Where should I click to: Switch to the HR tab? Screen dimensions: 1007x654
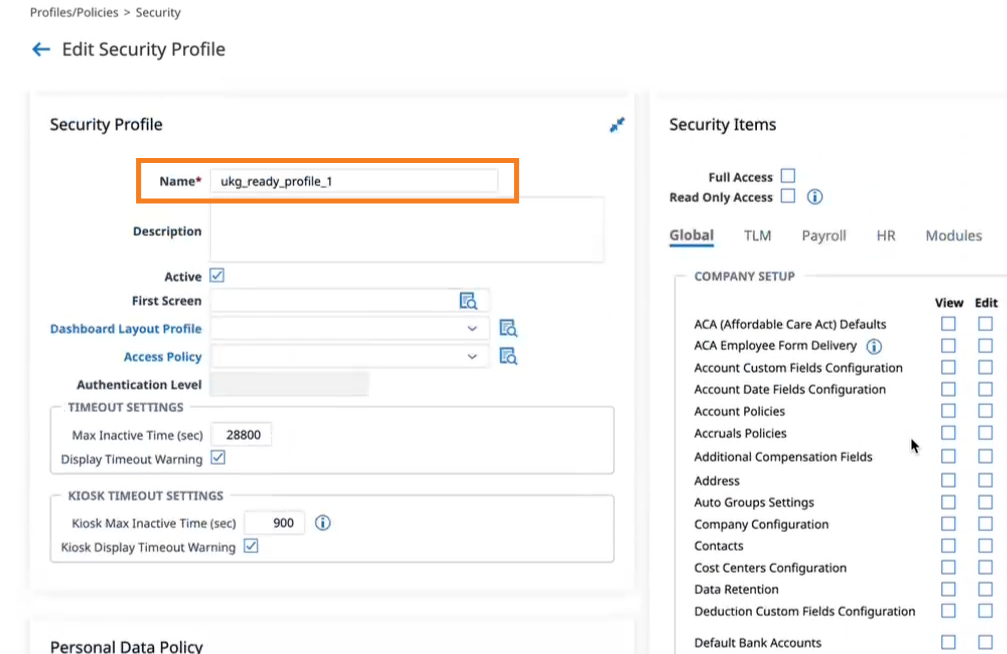[886, 236]
